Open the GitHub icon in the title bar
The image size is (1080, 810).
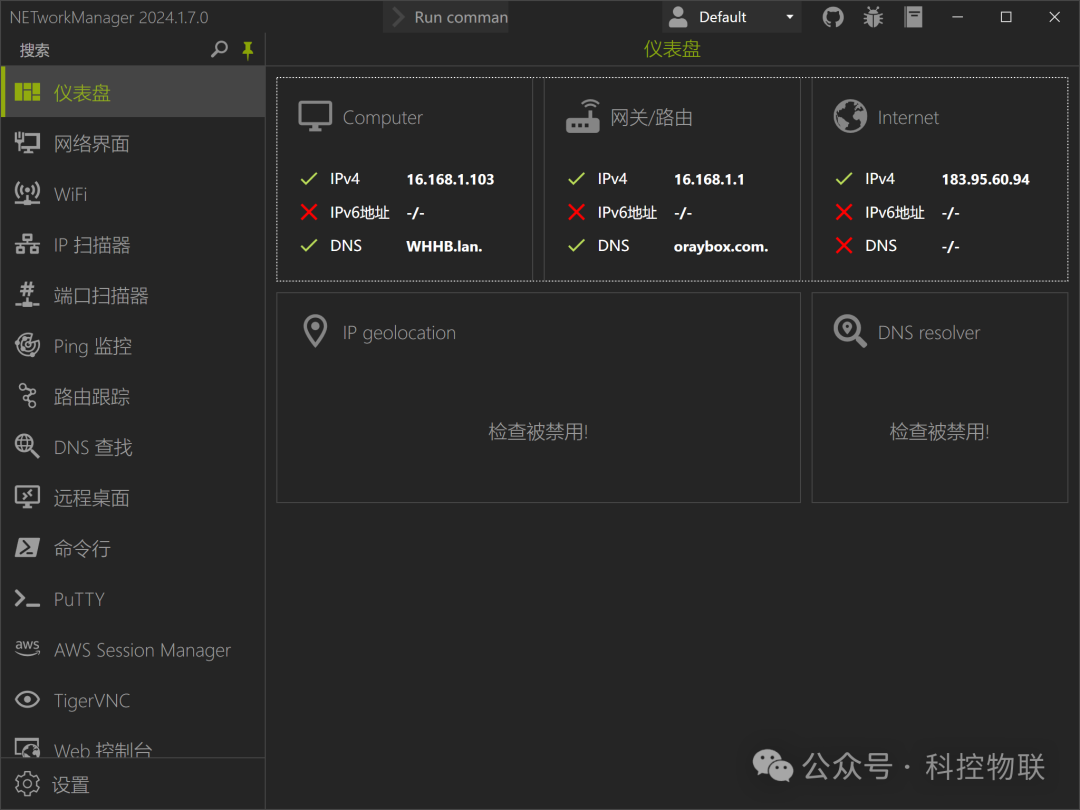[833, 17]
